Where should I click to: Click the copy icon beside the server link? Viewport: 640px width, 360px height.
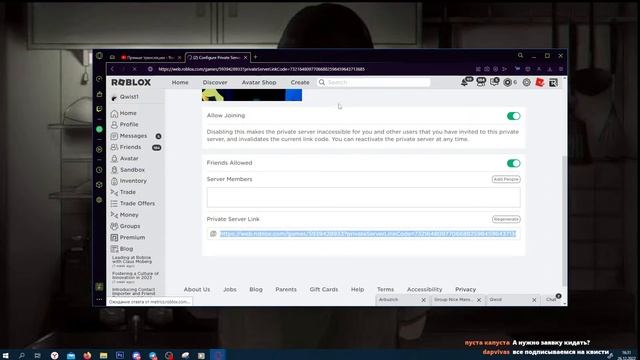point(213,234)
